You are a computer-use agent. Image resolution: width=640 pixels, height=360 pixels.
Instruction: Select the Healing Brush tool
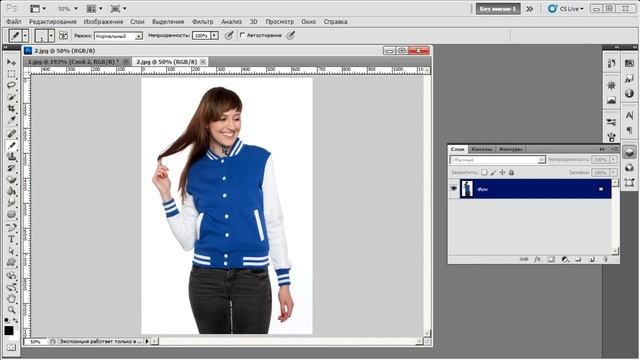click(x=11, y=133)
